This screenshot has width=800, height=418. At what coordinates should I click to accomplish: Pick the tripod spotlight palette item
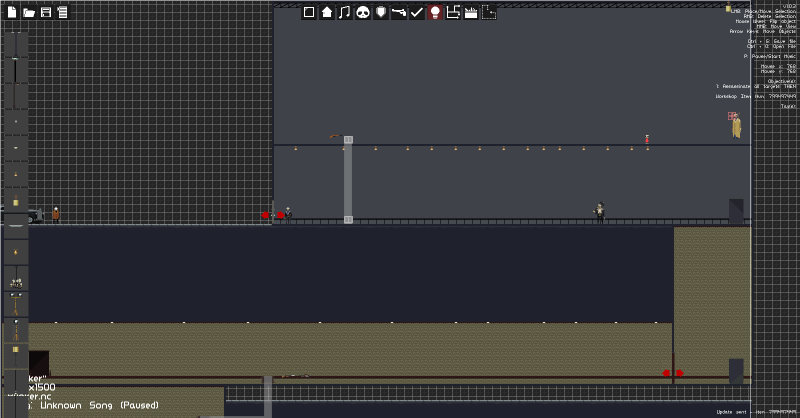(x=16, y=330)
